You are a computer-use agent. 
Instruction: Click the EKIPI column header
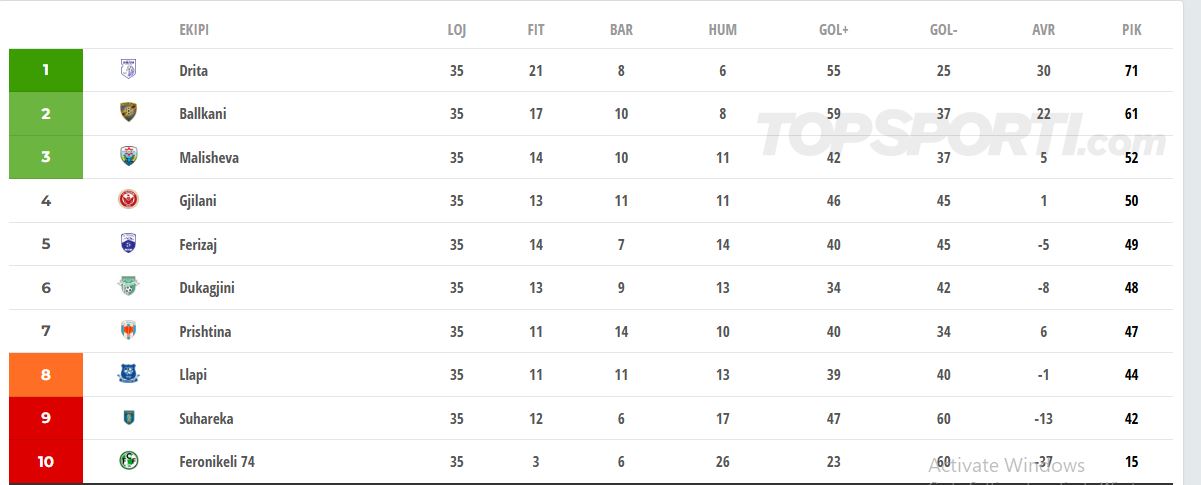click(x=194, y=30)
